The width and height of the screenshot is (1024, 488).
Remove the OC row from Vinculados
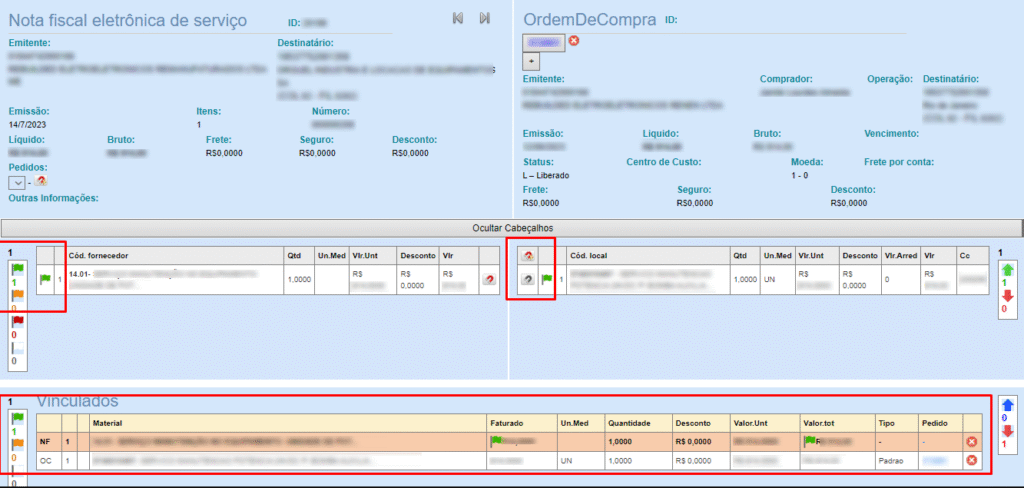click(x=972, y=460)
